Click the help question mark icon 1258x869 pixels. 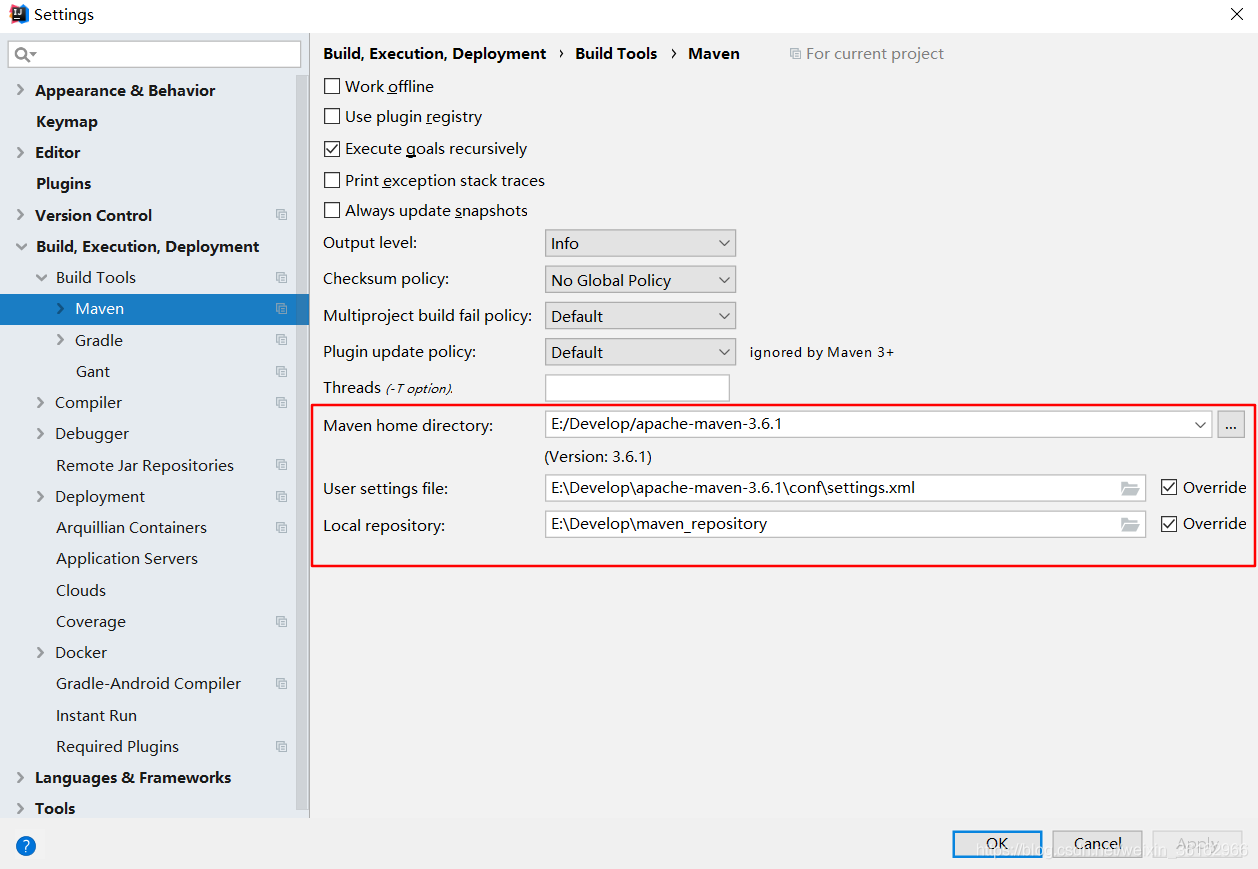[x=26, y=845]
